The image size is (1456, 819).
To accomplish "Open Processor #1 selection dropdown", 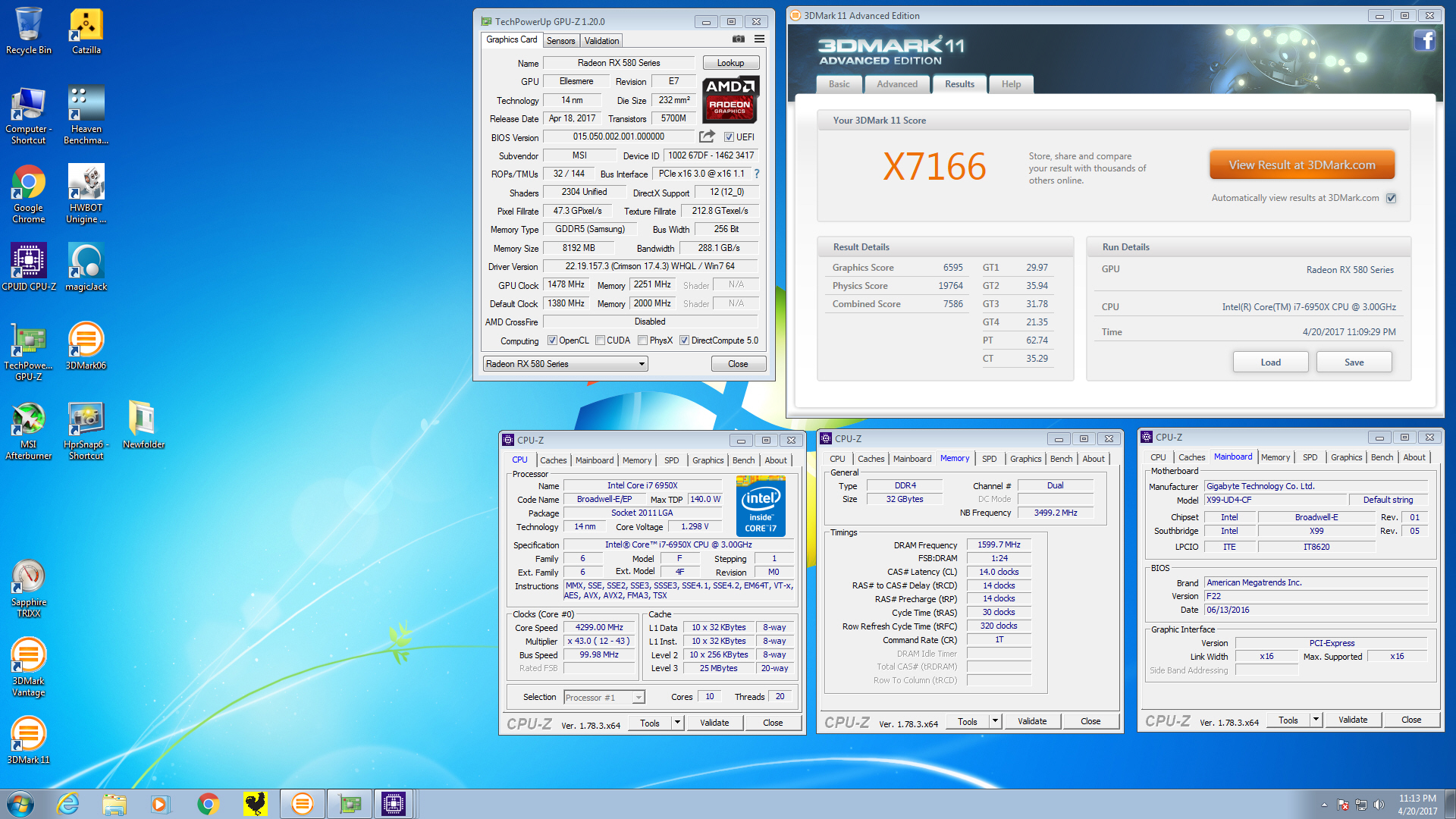I will (x=604, y=697).
